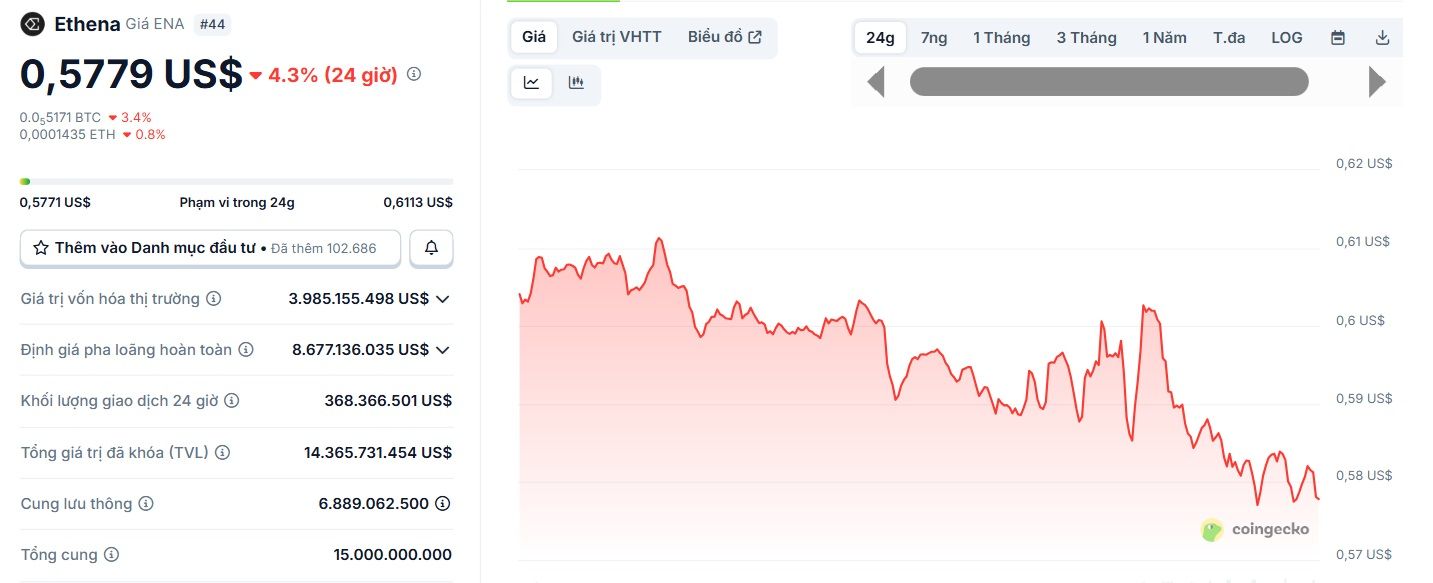Click the chart download icon

(1382, 37)
